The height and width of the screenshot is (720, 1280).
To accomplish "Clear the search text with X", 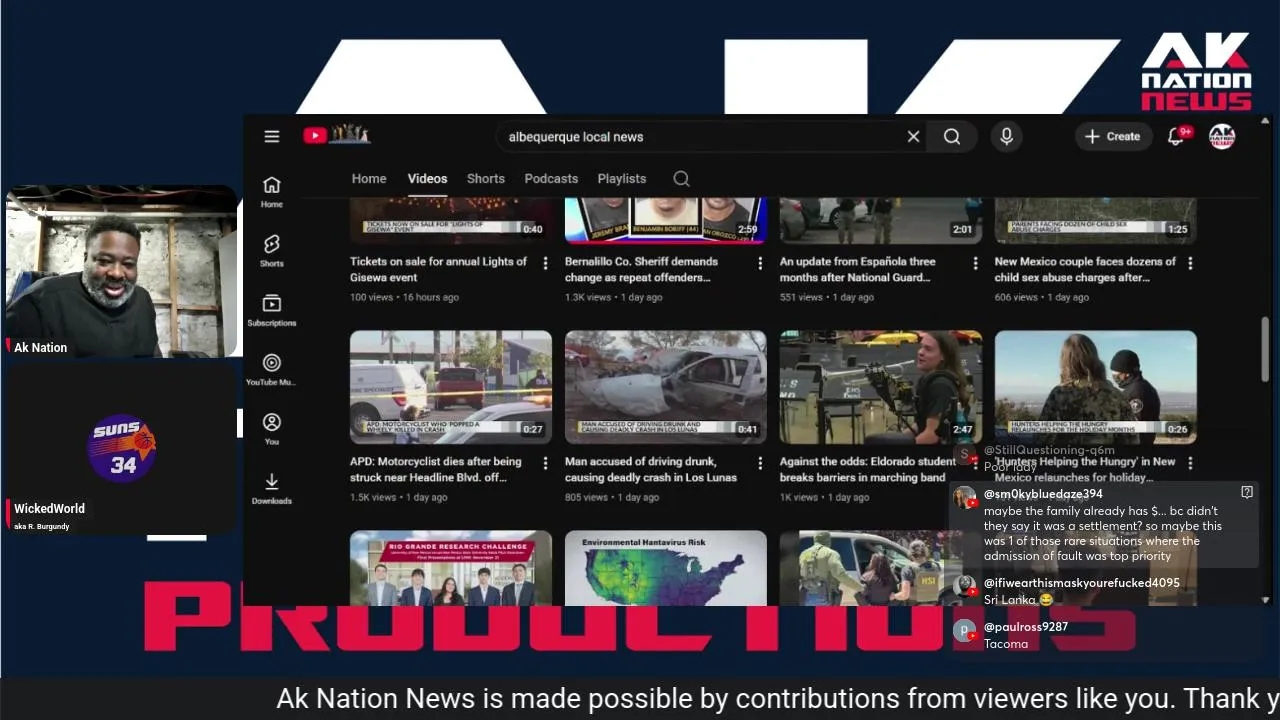I will [913, 137].
